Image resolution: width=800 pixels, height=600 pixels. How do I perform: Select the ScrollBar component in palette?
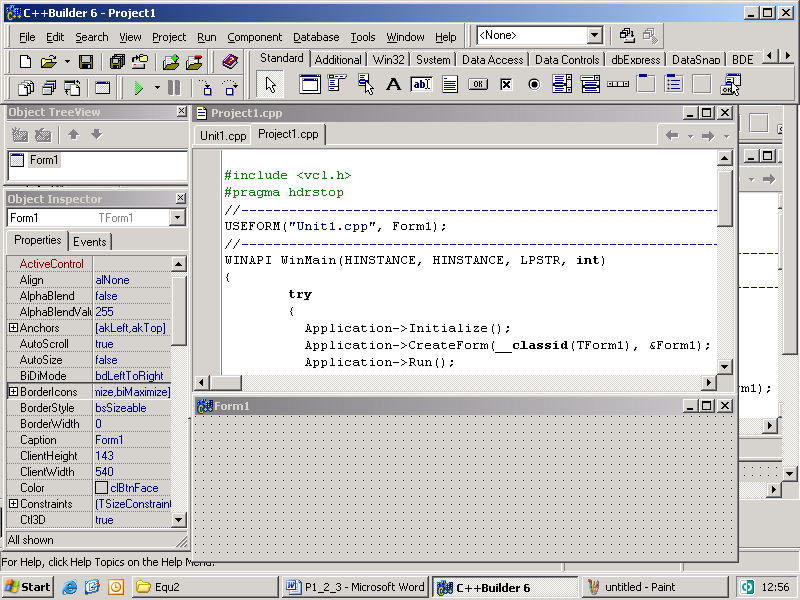(618, 84)
